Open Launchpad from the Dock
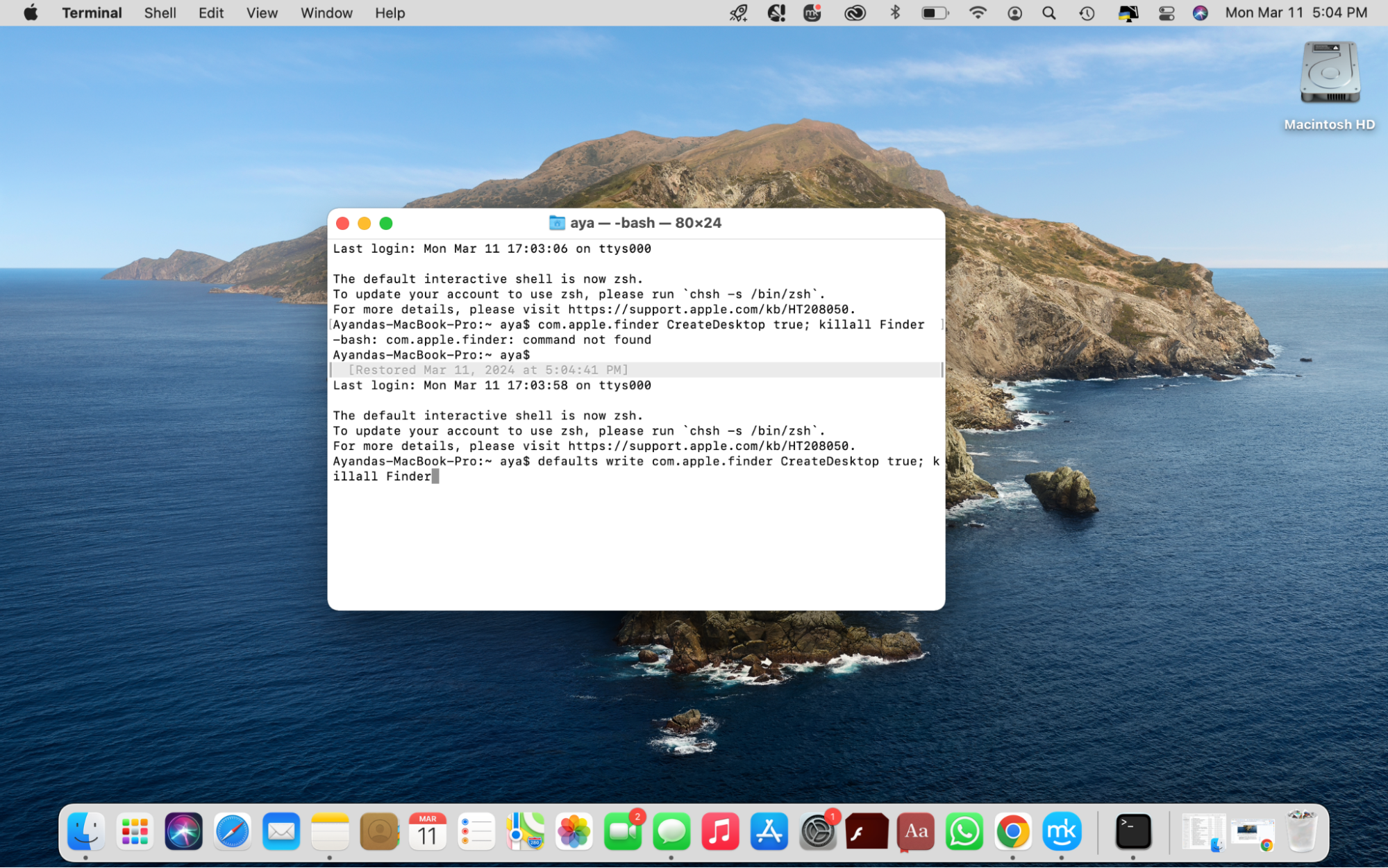Image resolution: width=1388 pixels, height=868 pixels. pyautogui.click(x=135, y=831)
